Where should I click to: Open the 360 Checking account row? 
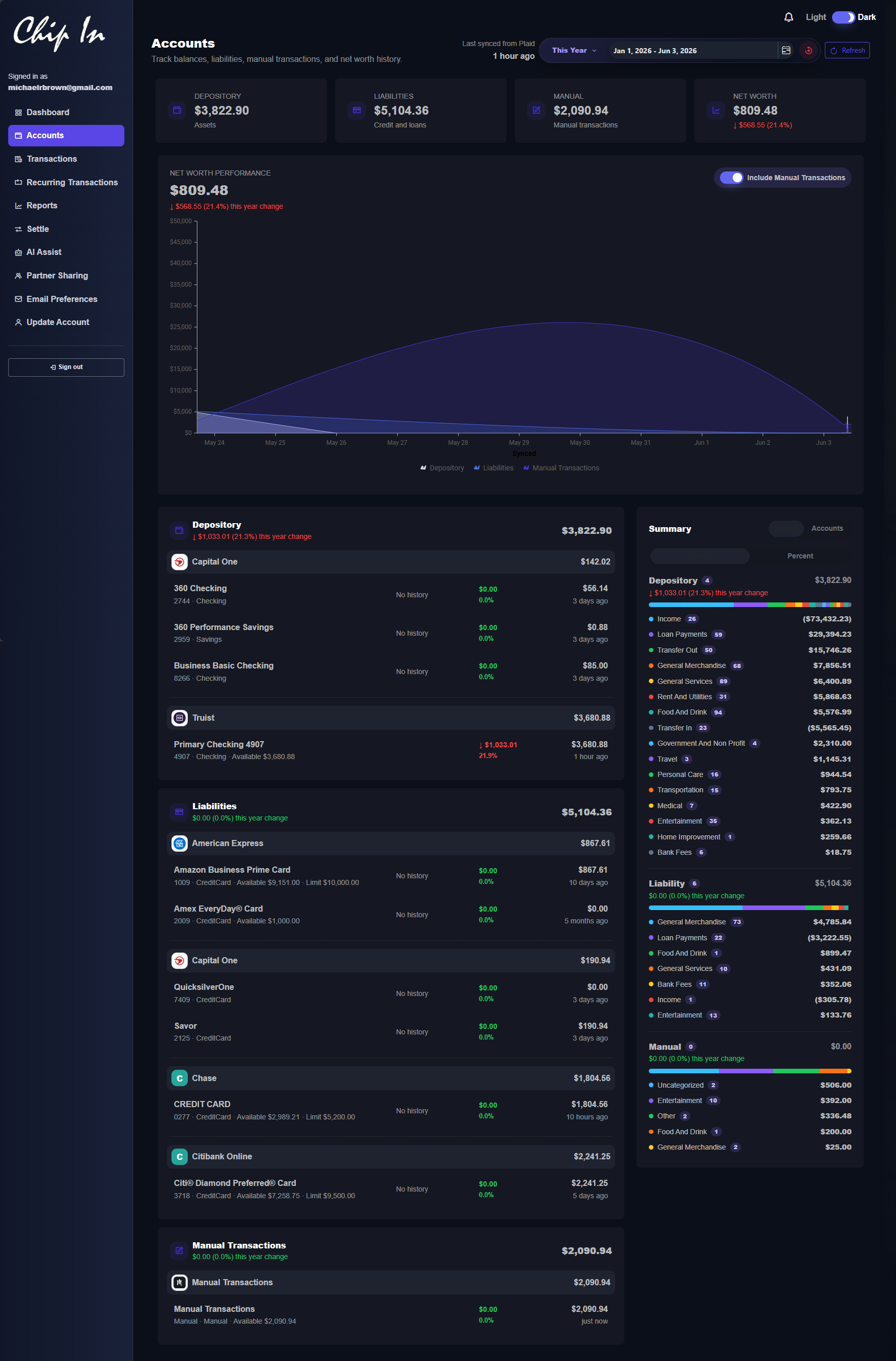click(x=390, y=595)
